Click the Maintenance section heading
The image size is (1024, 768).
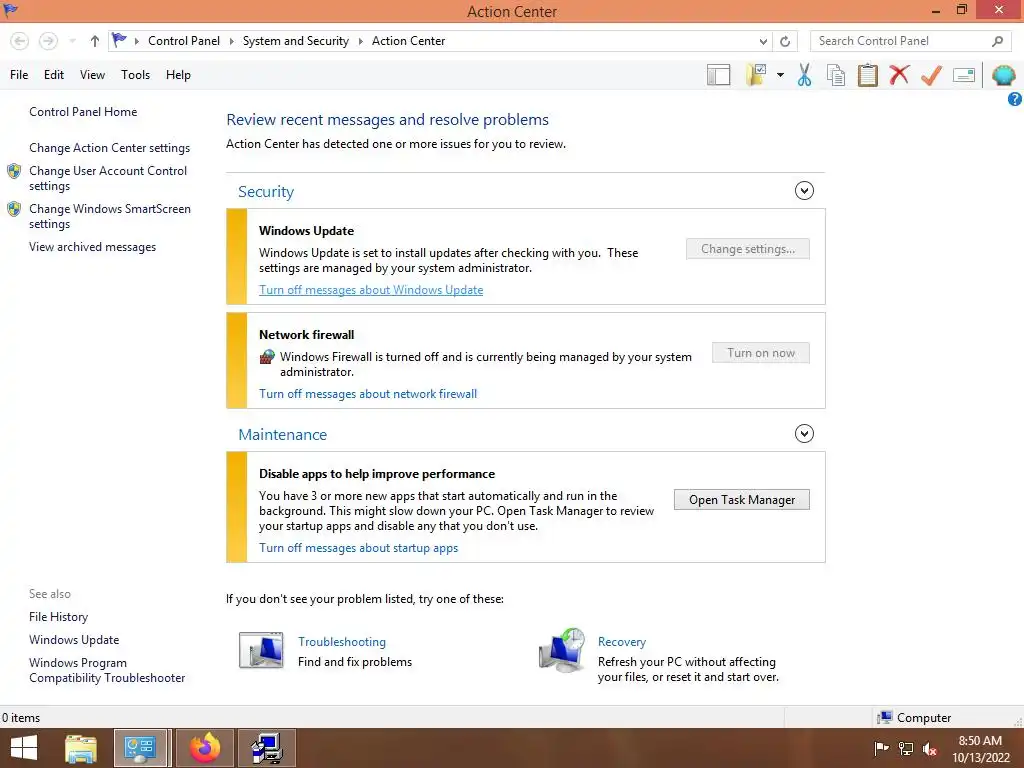click(282, 434)
